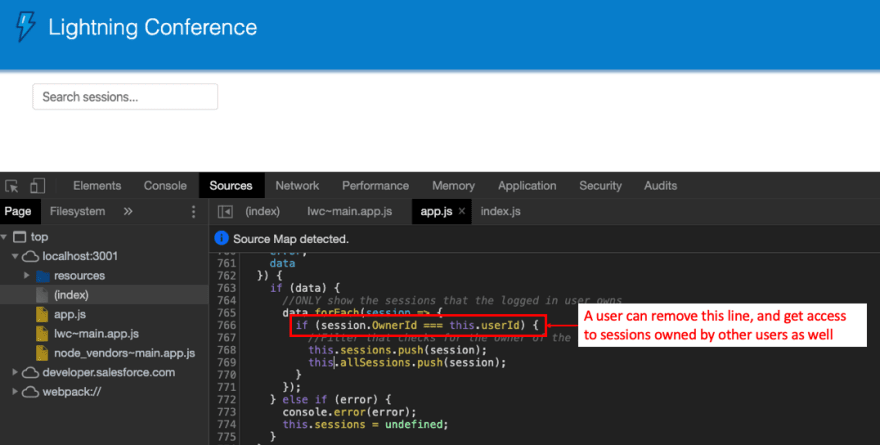Click line number 768 in gutter
This screenshot has width=880, height=445.
[227, 350]
